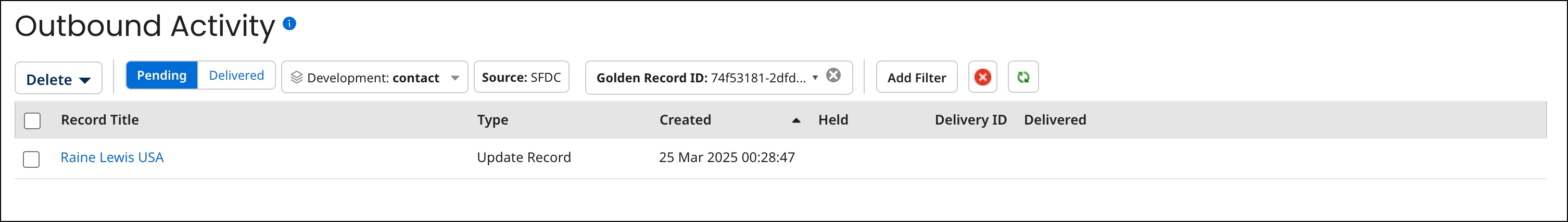This screenshot has width=1568, height=222.
Task: Expand the Development: contact dropdown
Action: click(x=454, y=78)
